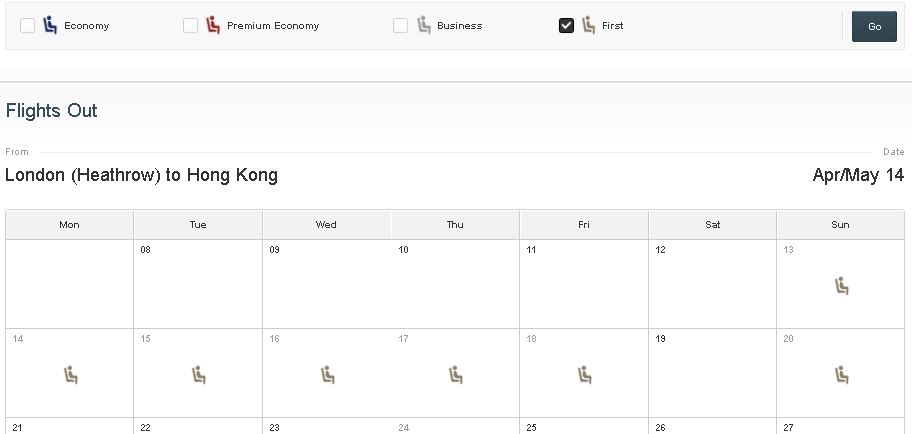Pick First seat availability on Tuesday 15

(x=198, y=375)
